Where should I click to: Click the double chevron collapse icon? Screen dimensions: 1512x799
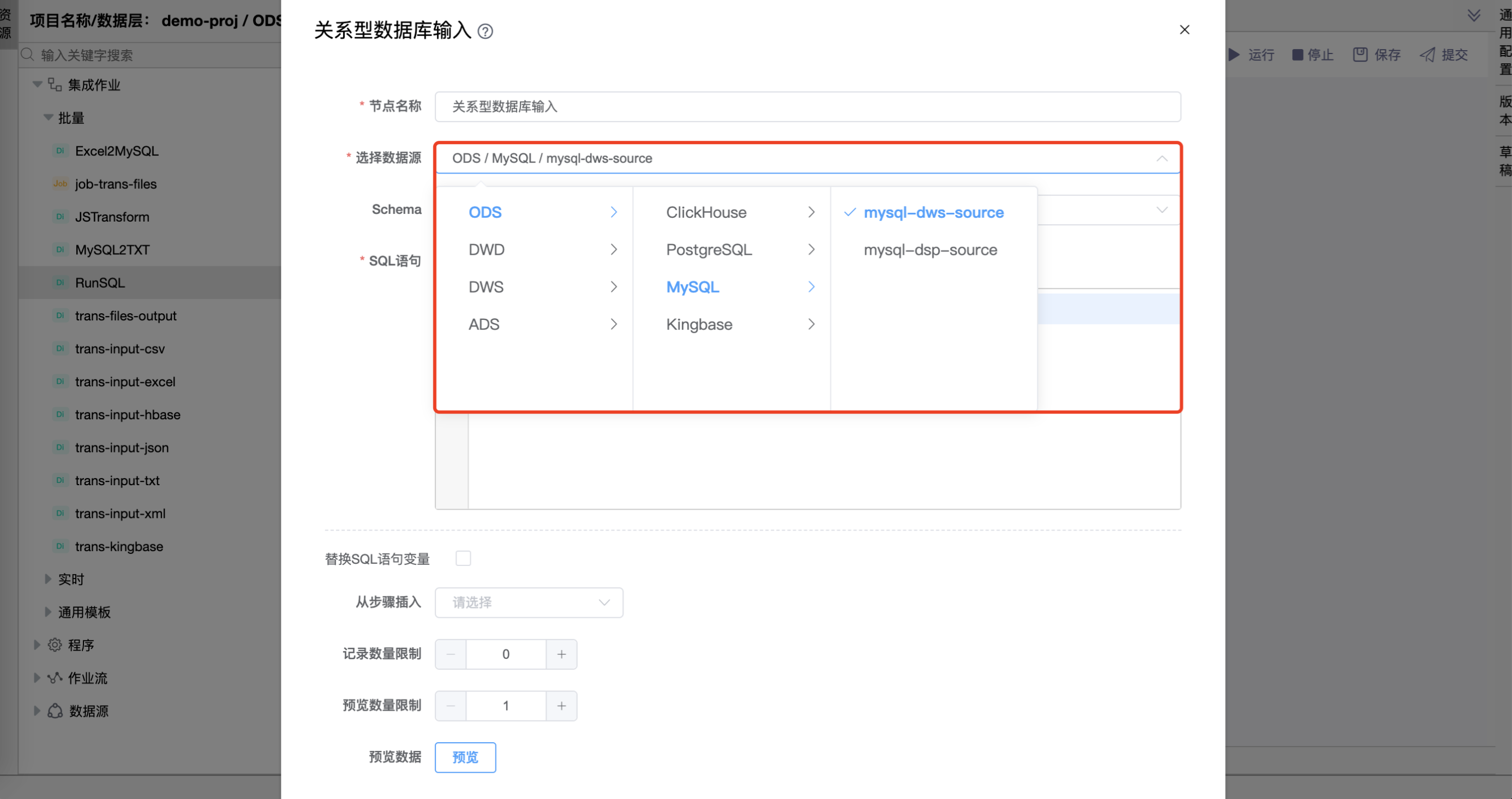[1473, 15]
